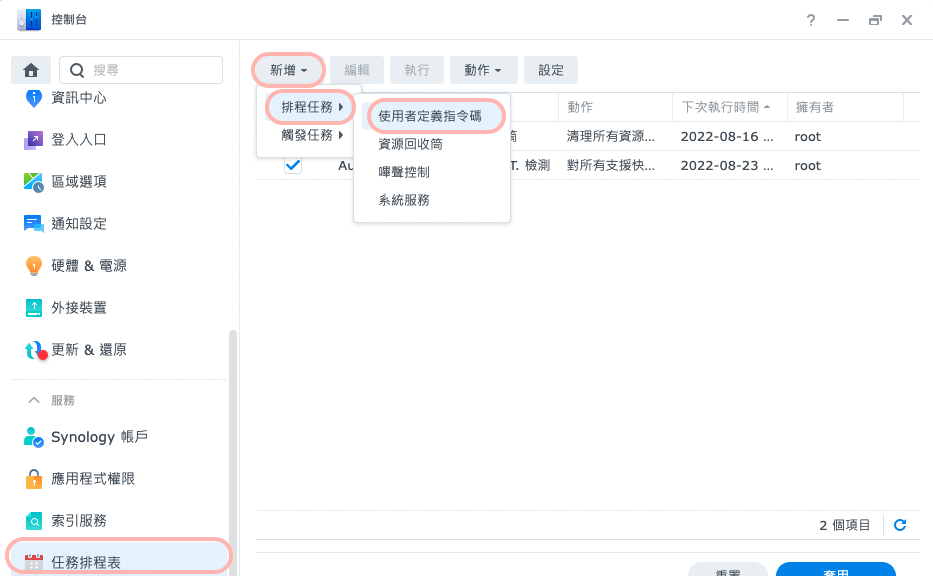Collapse the 服務 section in sidebar

[x=34, y=400]
